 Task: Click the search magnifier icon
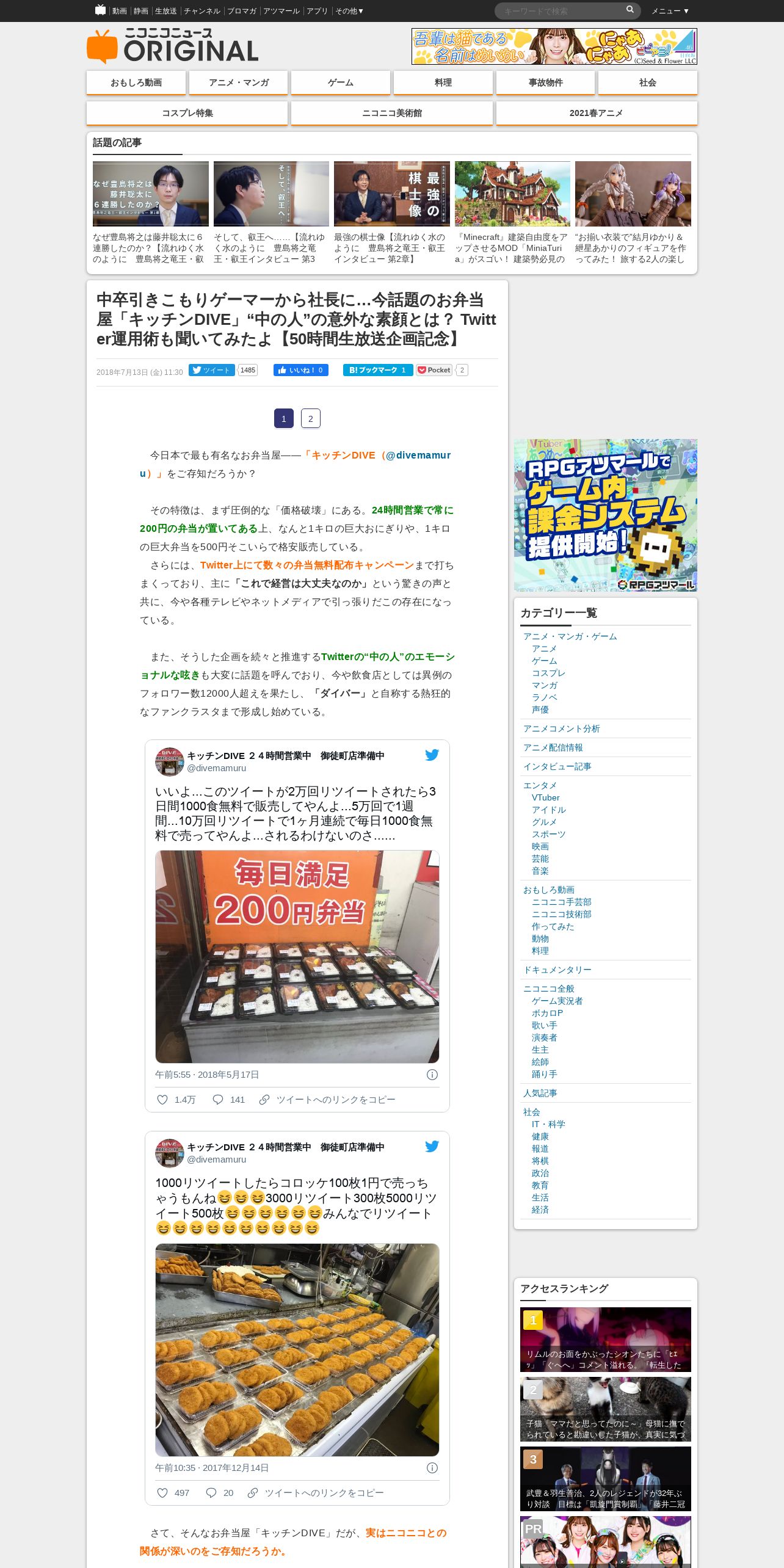[630, 10]
